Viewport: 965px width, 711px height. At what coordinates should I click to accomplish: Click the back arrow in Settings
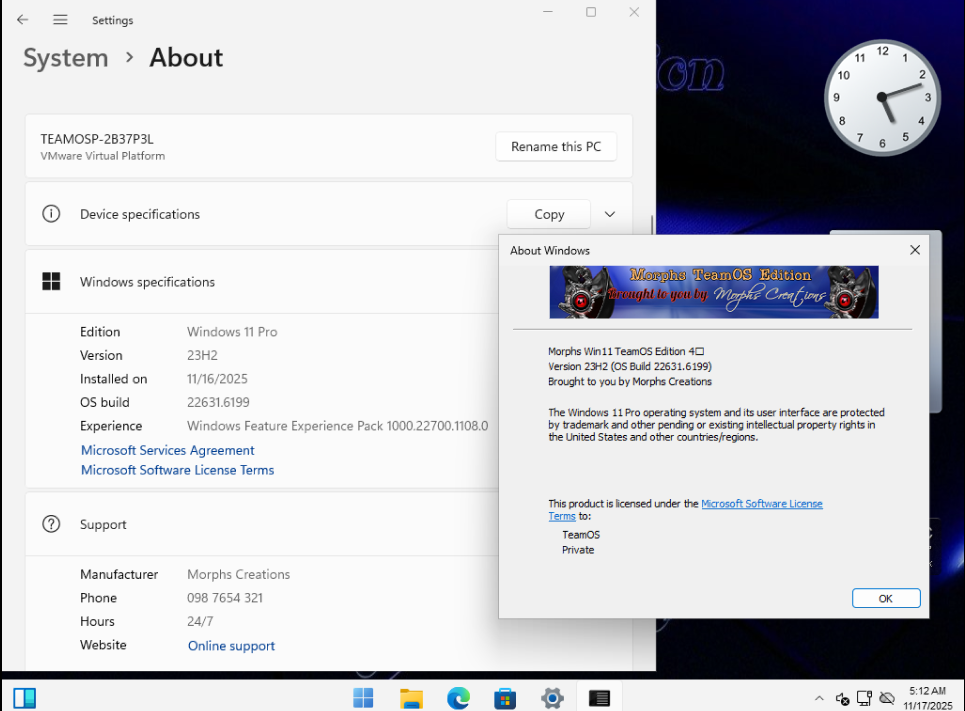click(22, 20)
